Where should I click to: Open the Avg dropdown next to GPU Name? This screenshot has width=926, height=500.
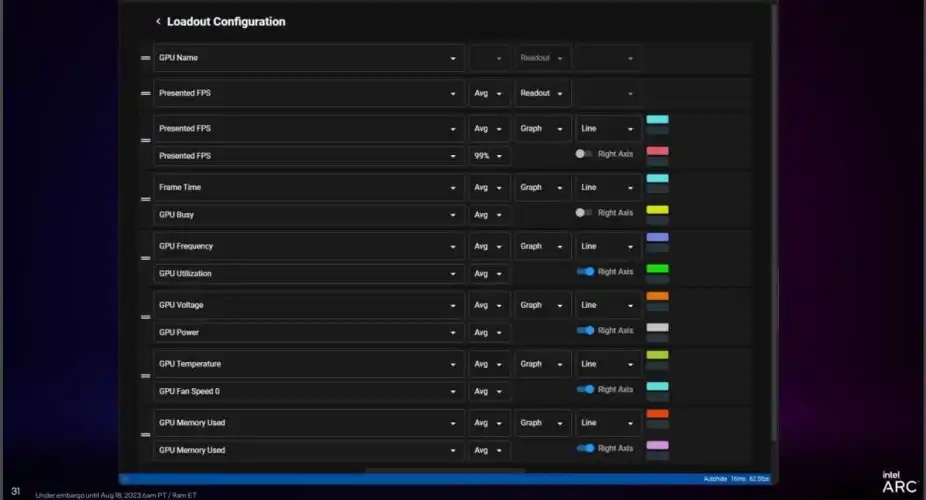pos(489,58)
